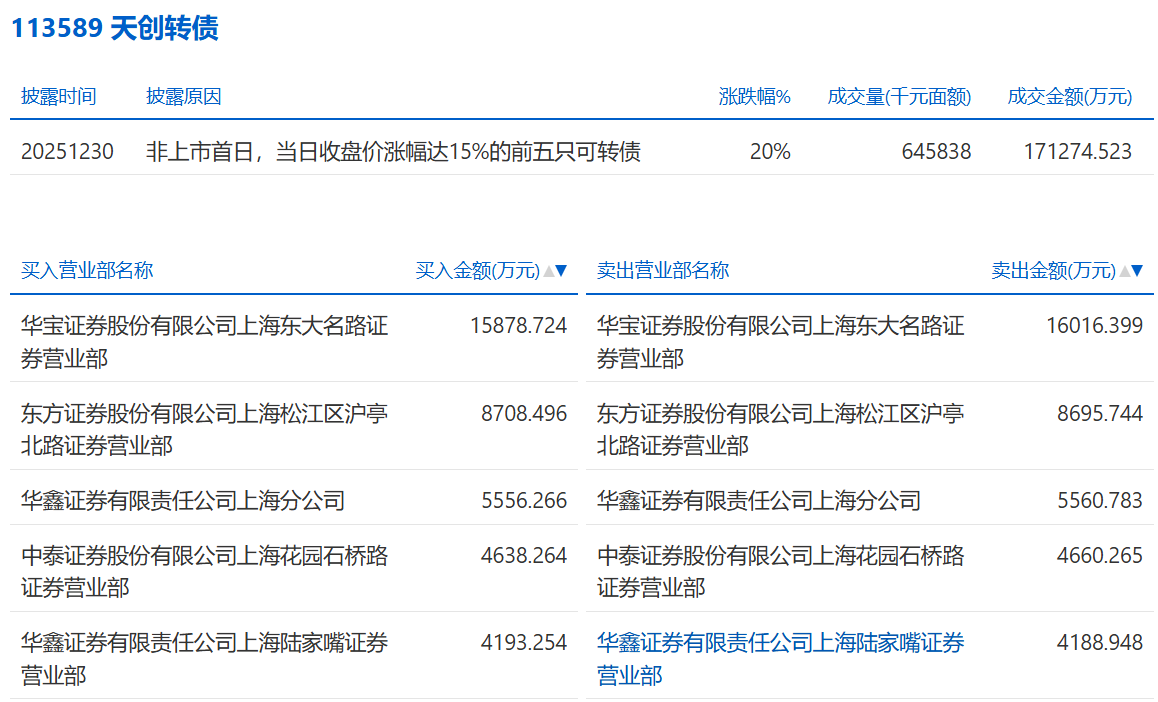Click the 买入营业部名称 column header

[x=87, y=271]
